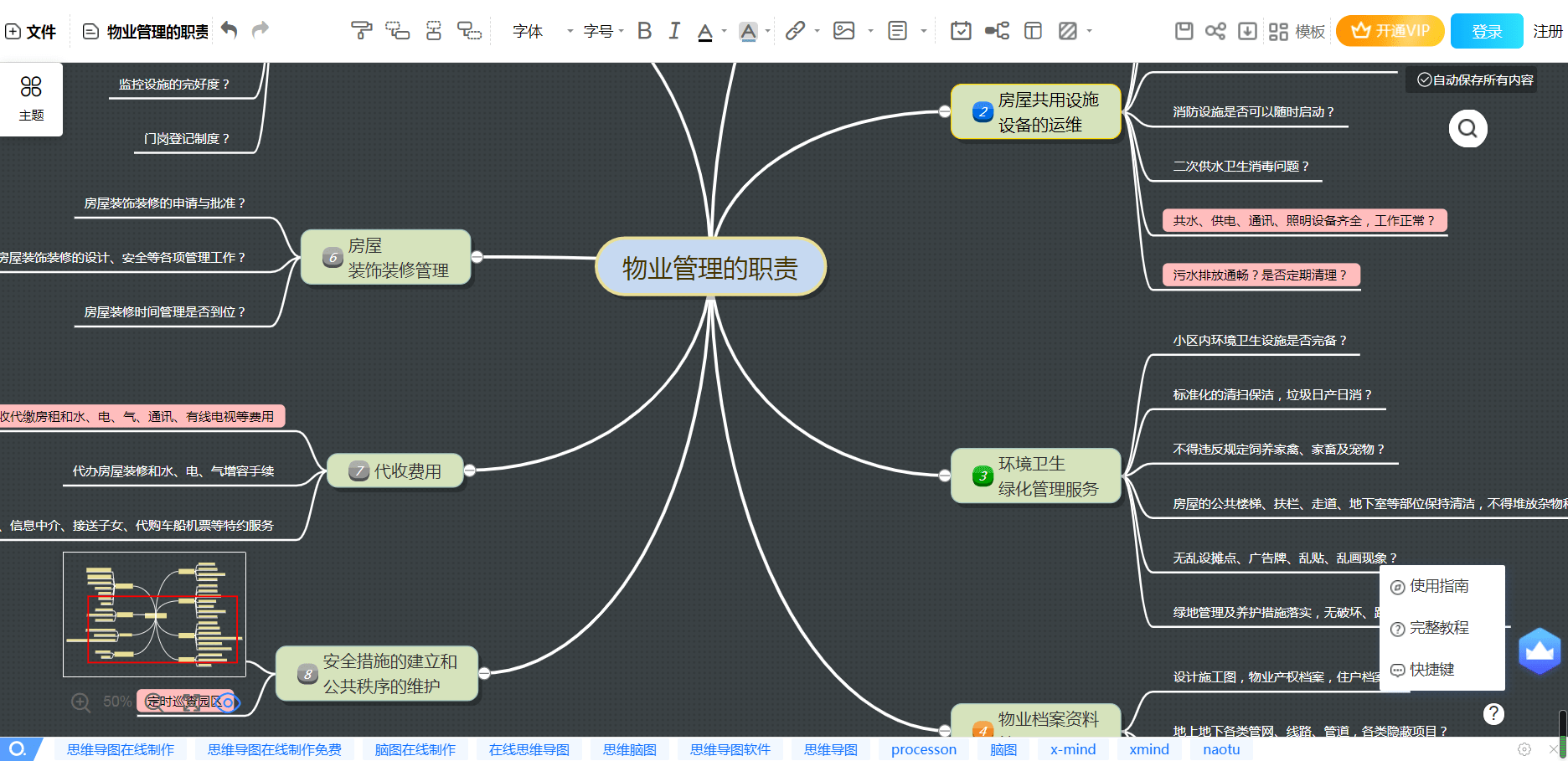
Task: Click the insert image icon
Action: tap(843, 31)
